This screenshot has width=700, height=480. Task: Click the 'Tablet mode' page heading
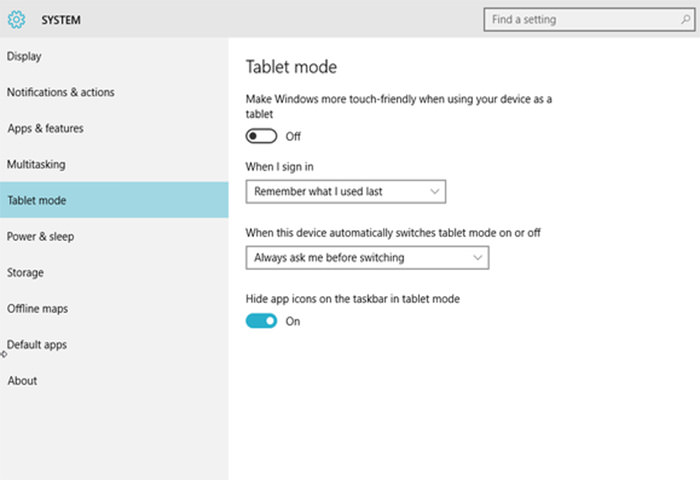[291, 67]
